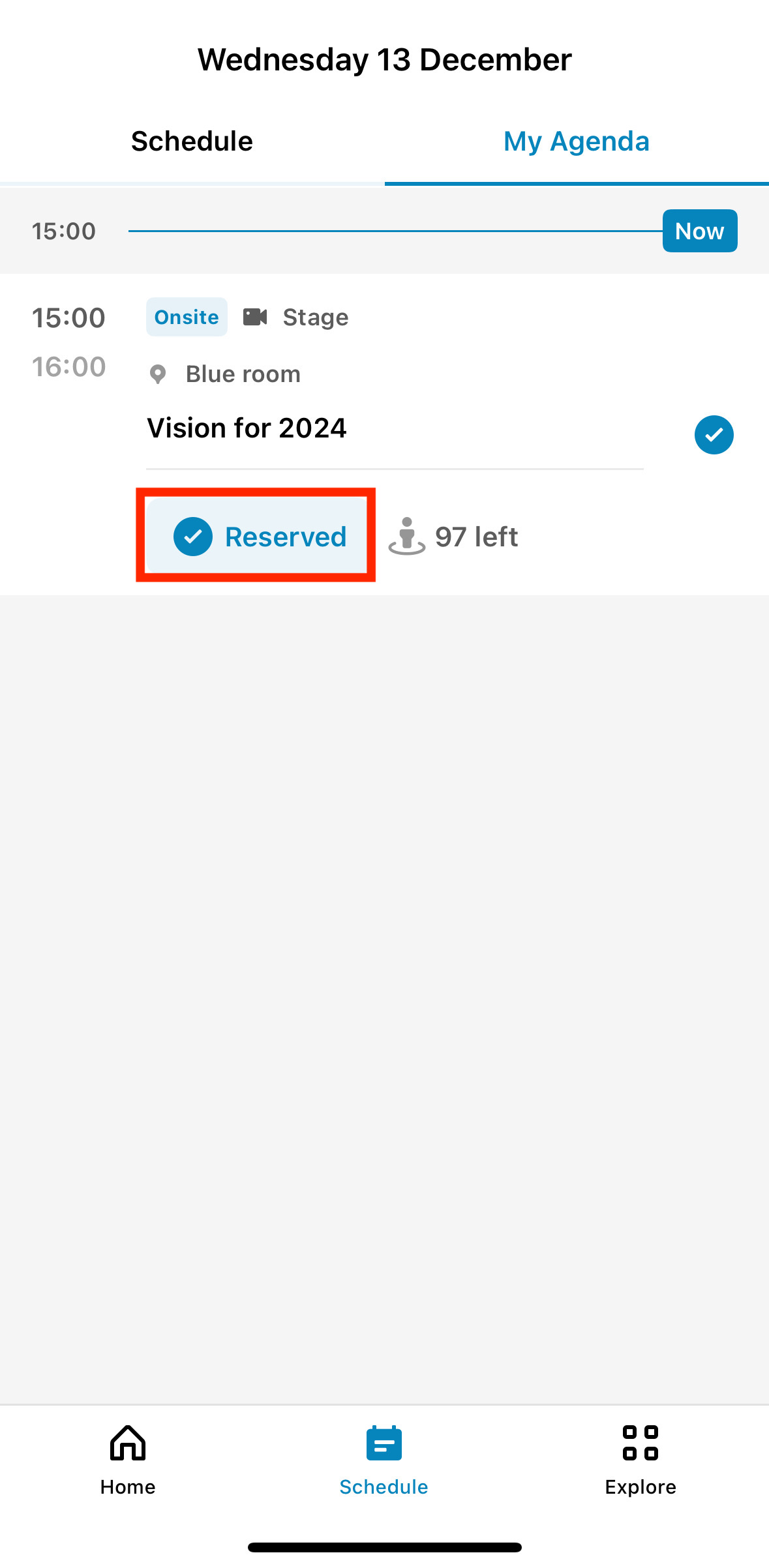769x1568 pixels.
Task: Tap the Wednesday 13 December date header
Action: coord(385,60)
